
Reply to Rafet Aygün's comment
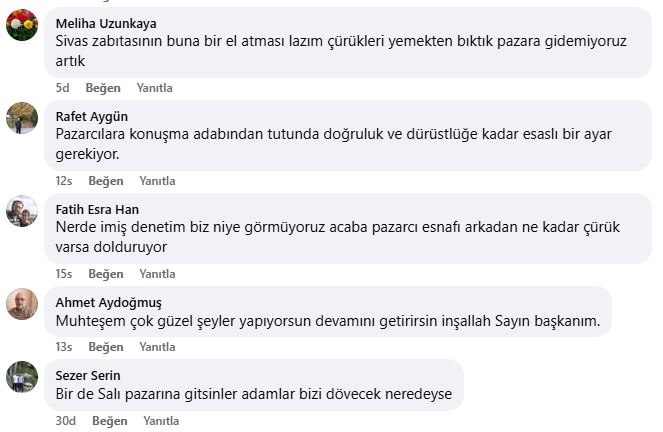157,181
